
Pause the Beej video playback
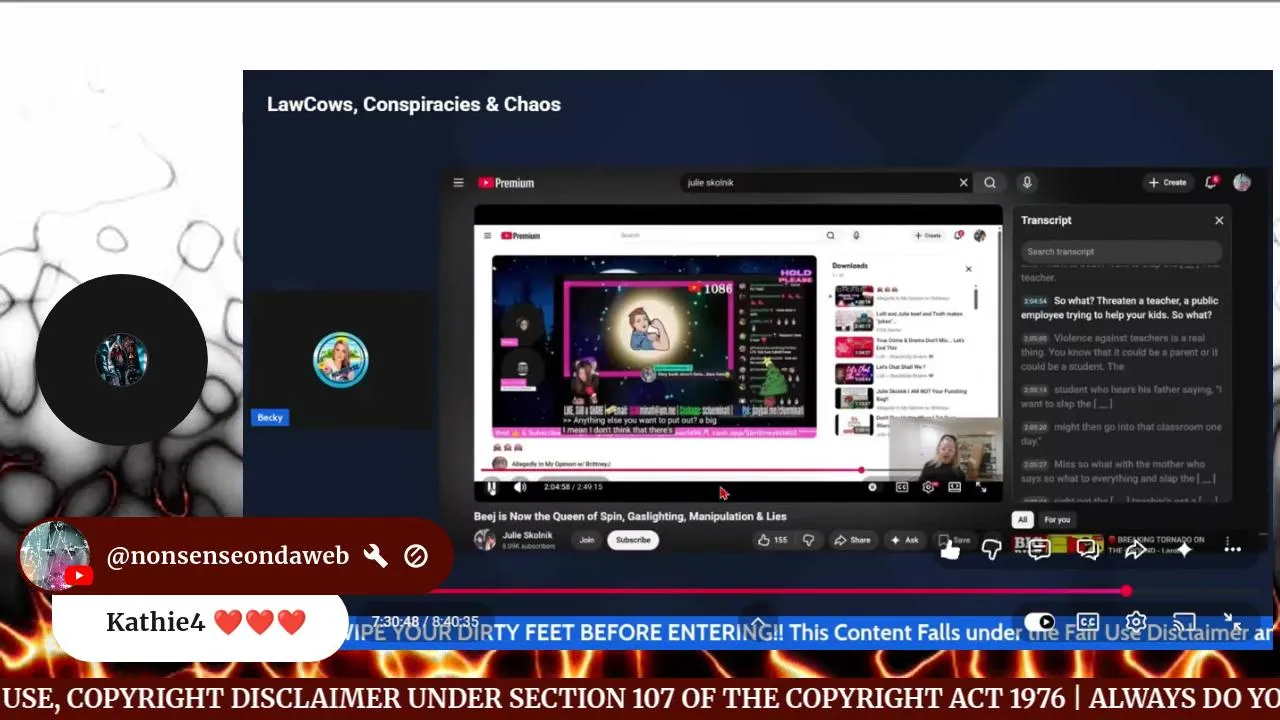coord(492,487)
